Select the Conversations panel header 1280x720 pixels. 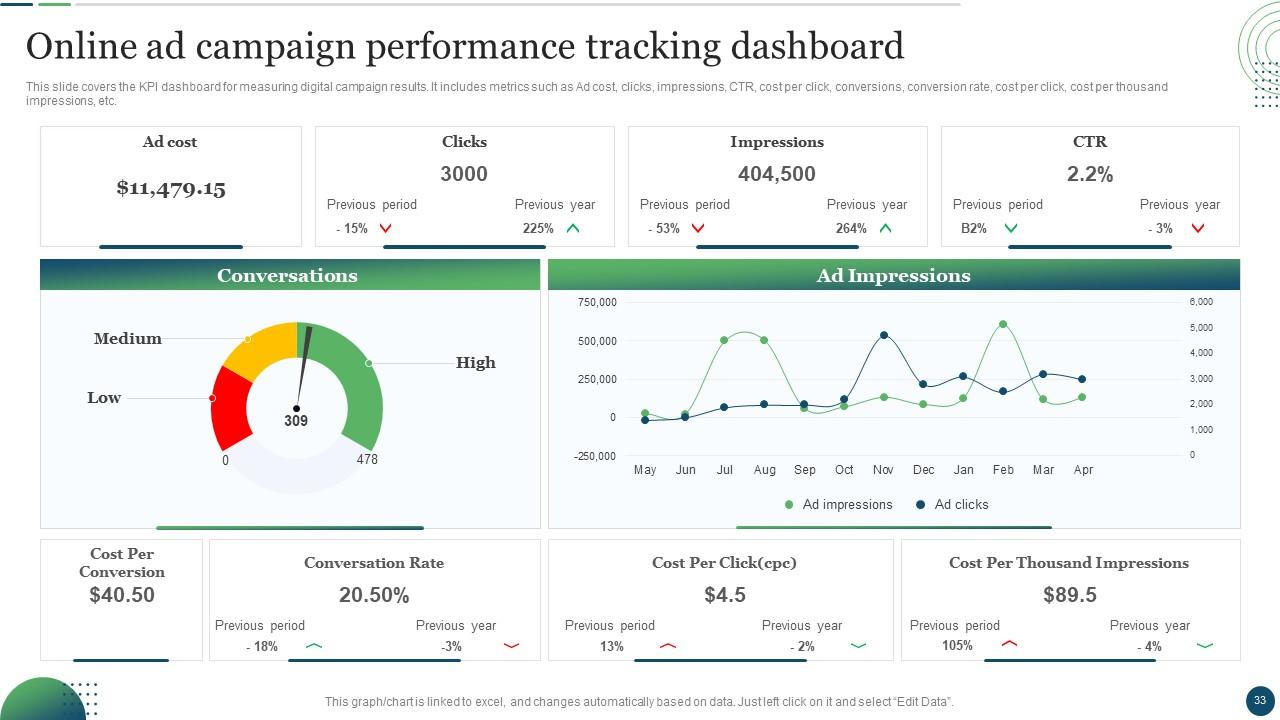pos(289,276)
